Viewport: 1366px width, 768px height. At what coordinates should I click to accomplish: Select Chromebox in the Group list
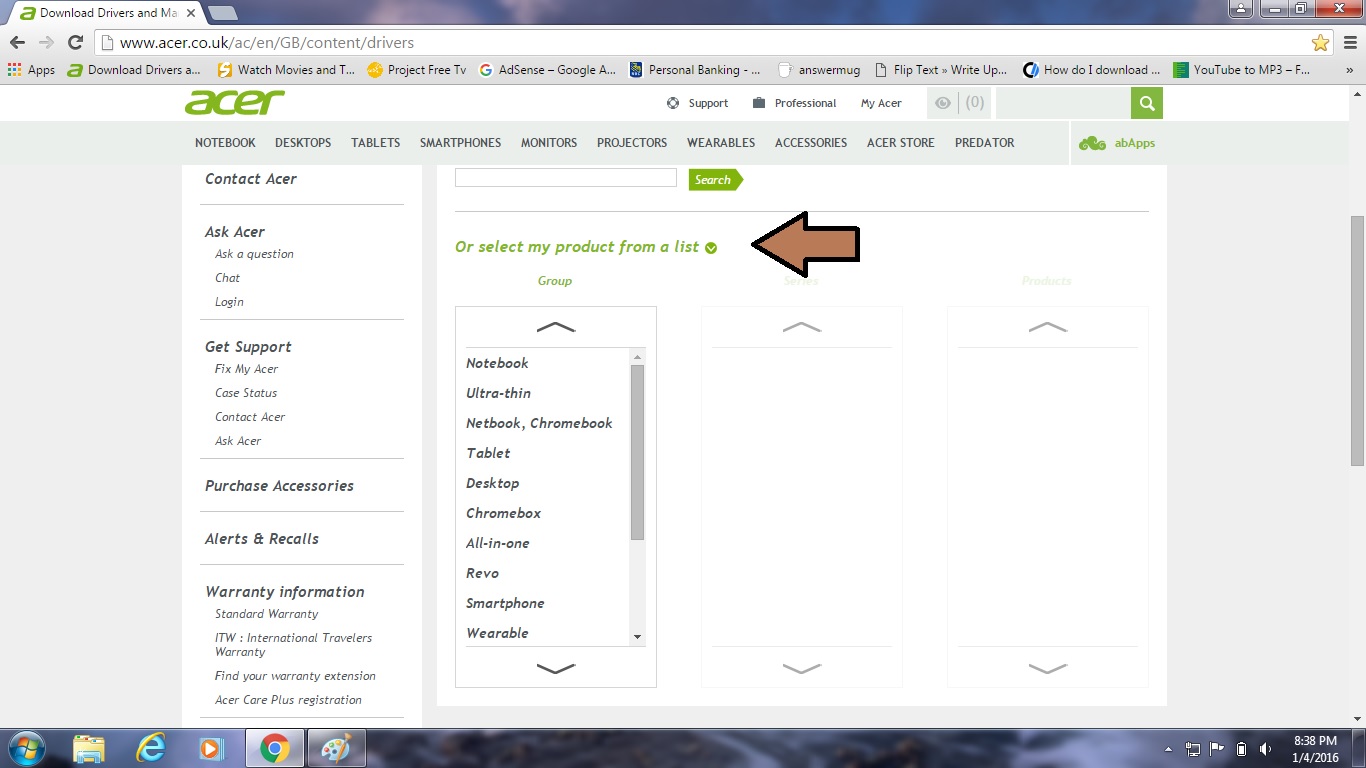pyautogui.click(x=503, y=513)
